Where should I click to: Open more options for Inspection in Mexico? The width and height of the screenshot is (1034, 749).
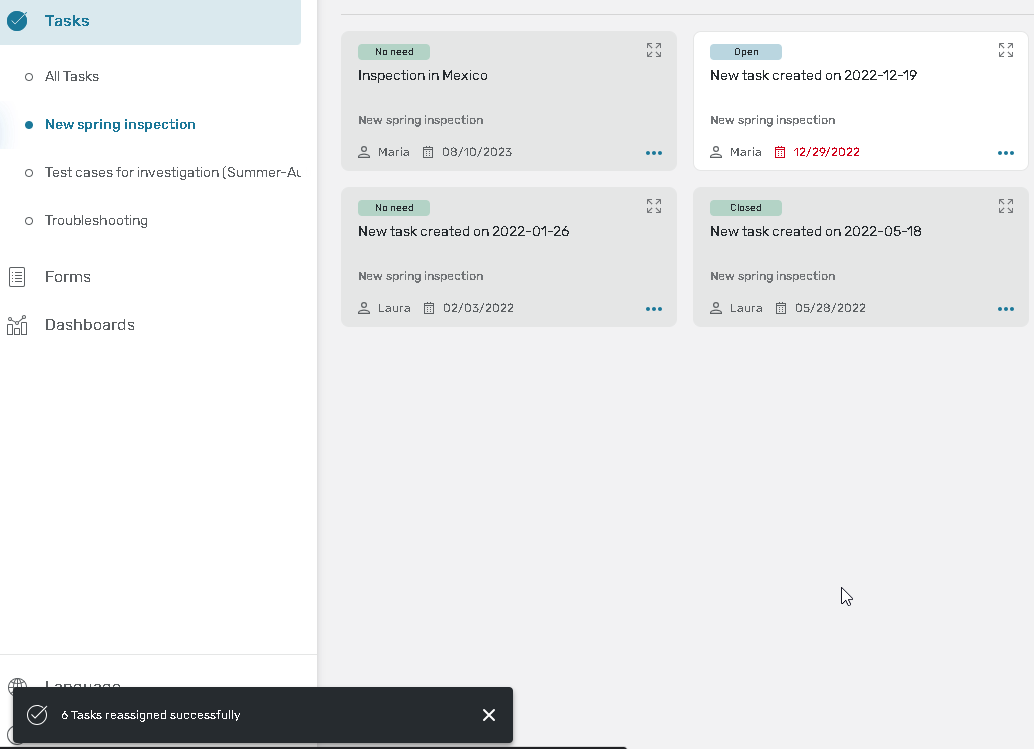(654, 153)
